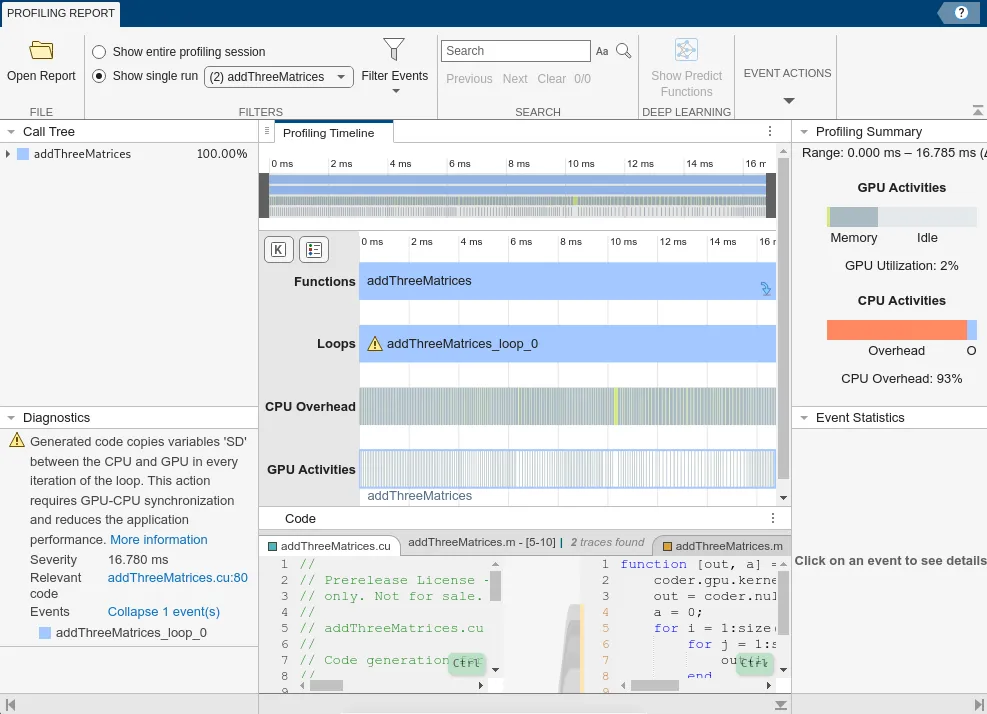
Task: Expand the addThreeMatrices call tree node
Action: point(9,154)
